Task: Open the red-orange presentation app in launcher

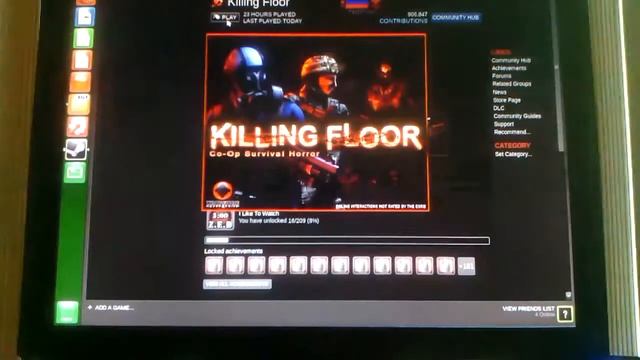Action: pos(82,60)
